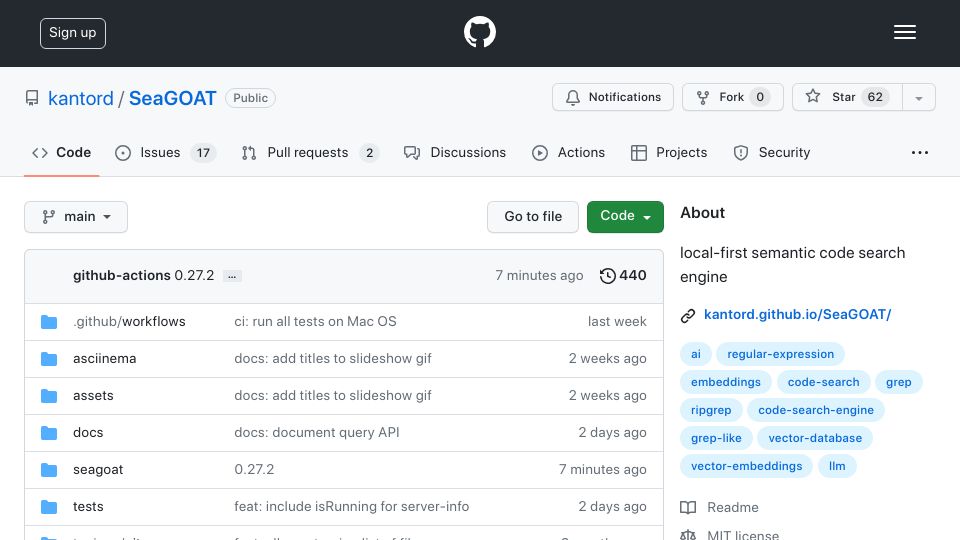Open the asciinema folder name
The width and height of the screenshot is (960, 540).
coord(105,359)
